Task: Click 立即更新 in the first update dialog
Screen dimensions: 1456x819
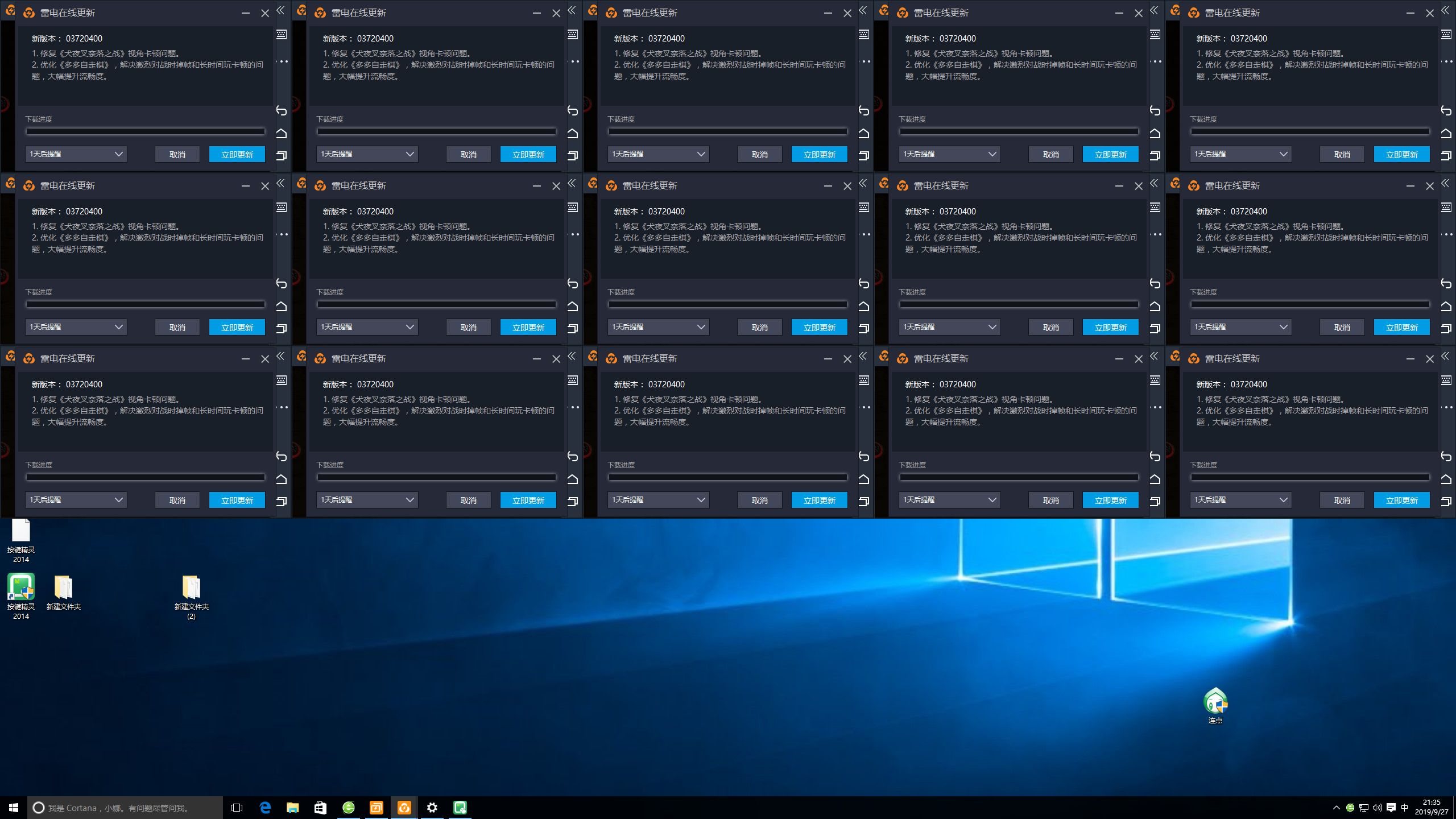Action: (x=237, y=154)
